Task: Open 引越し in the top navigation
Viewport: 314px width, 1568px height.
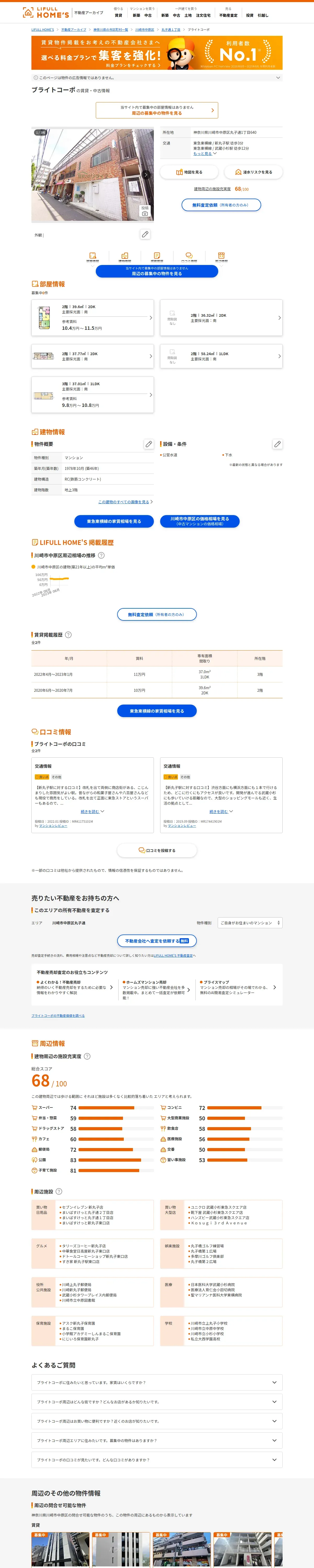Action: 263,15
